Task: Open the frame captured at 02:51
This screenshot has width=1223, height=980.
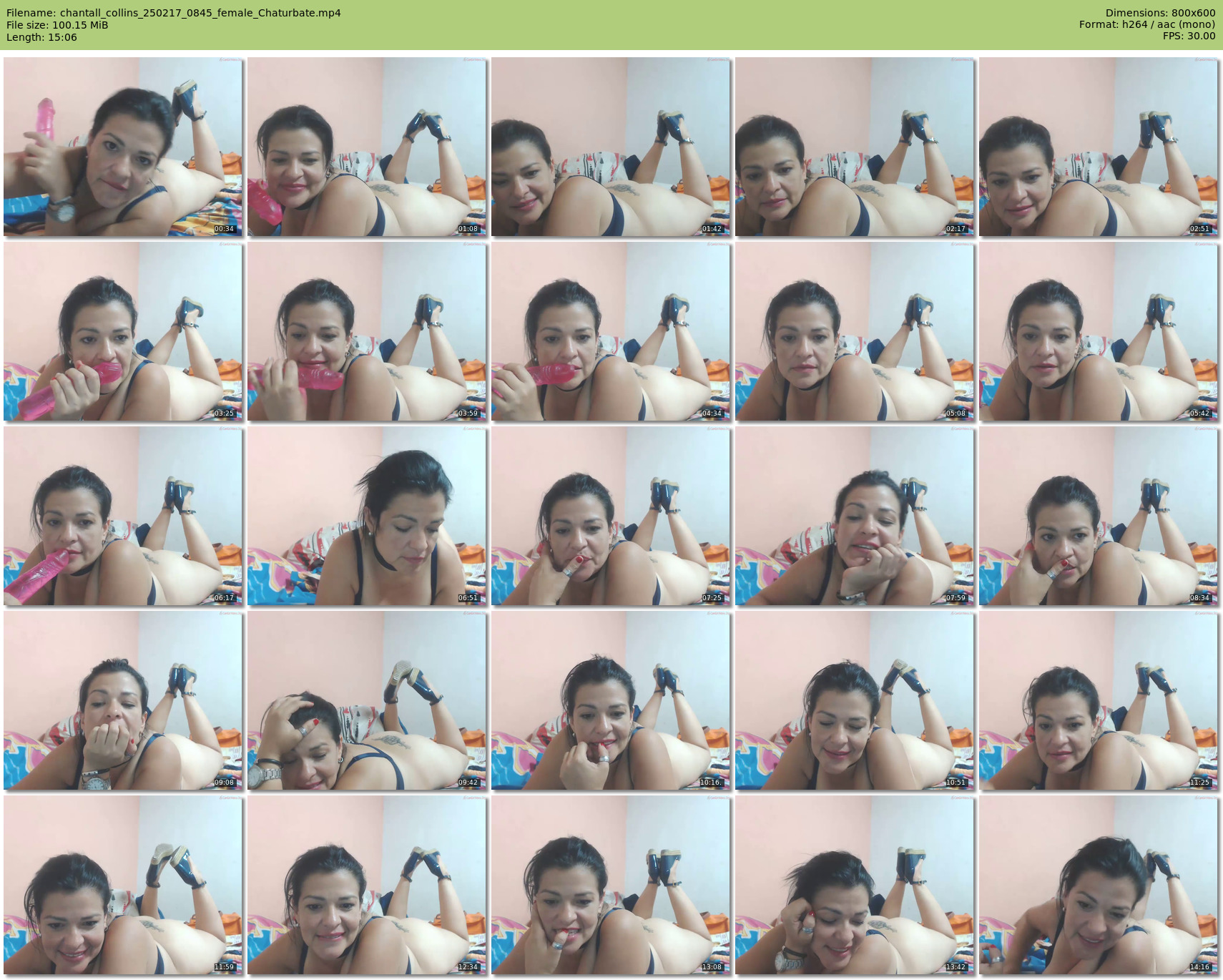Action: point(1099,147)
